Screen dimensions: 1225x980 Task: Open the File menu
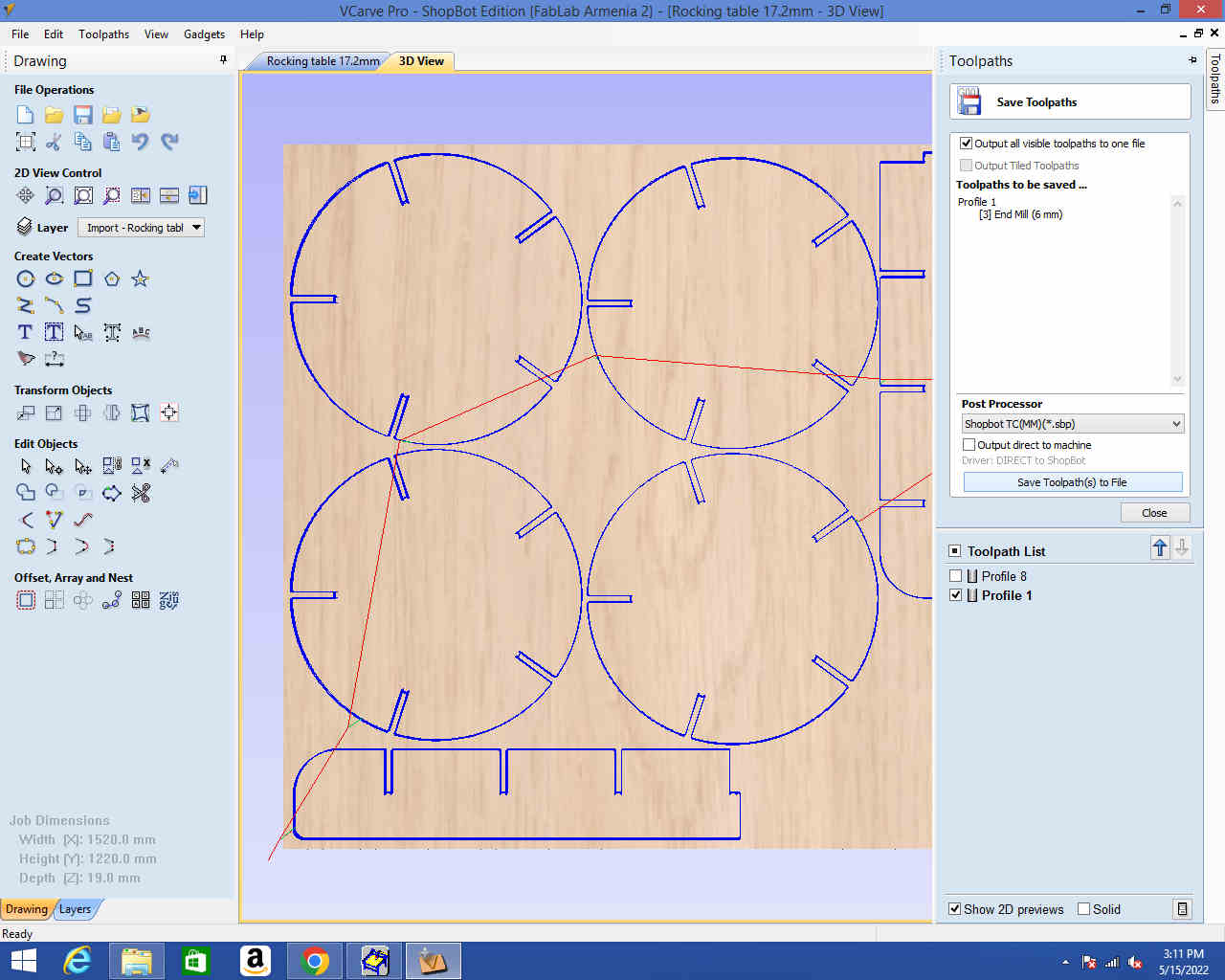20,34
